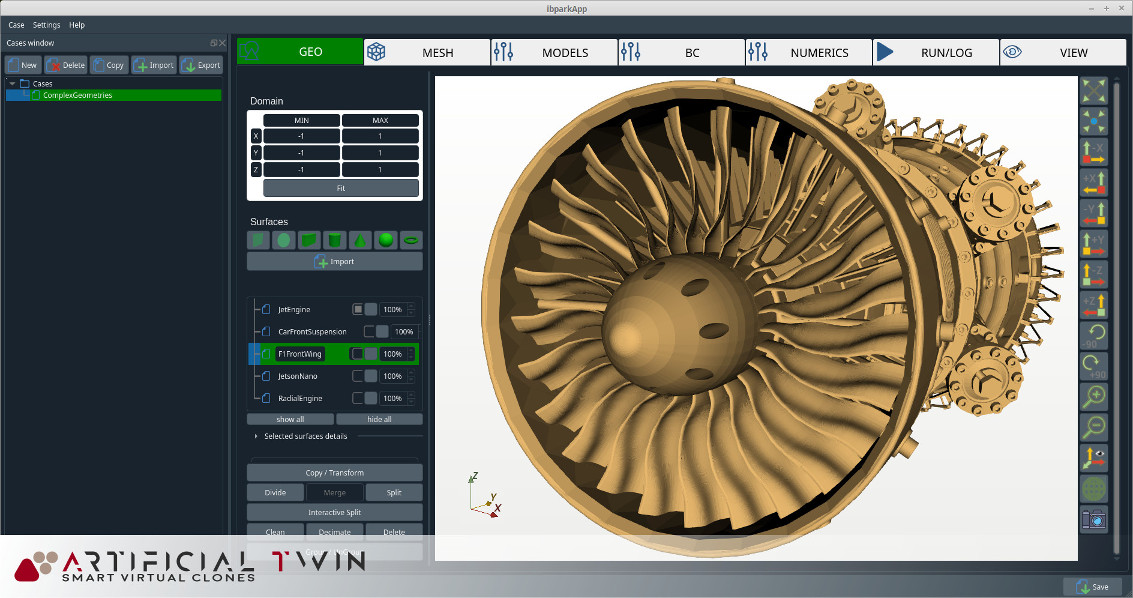1133x598 pixels.
Task: Set the view to the +Z direction
Action: tap(1094, 306)
